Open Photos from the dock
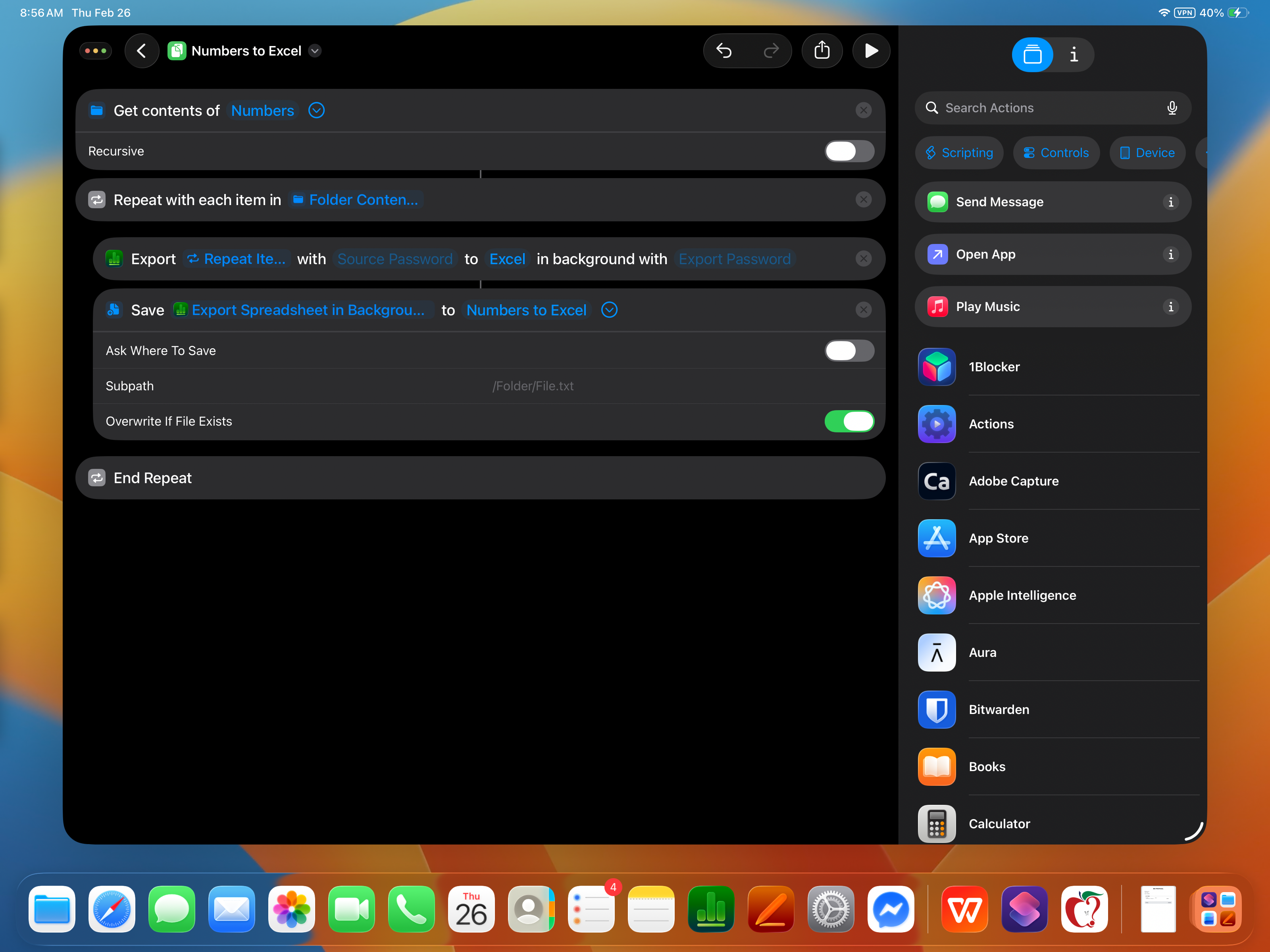The height and width of the screenshot is (952, 1270). [x=292, y=910]
